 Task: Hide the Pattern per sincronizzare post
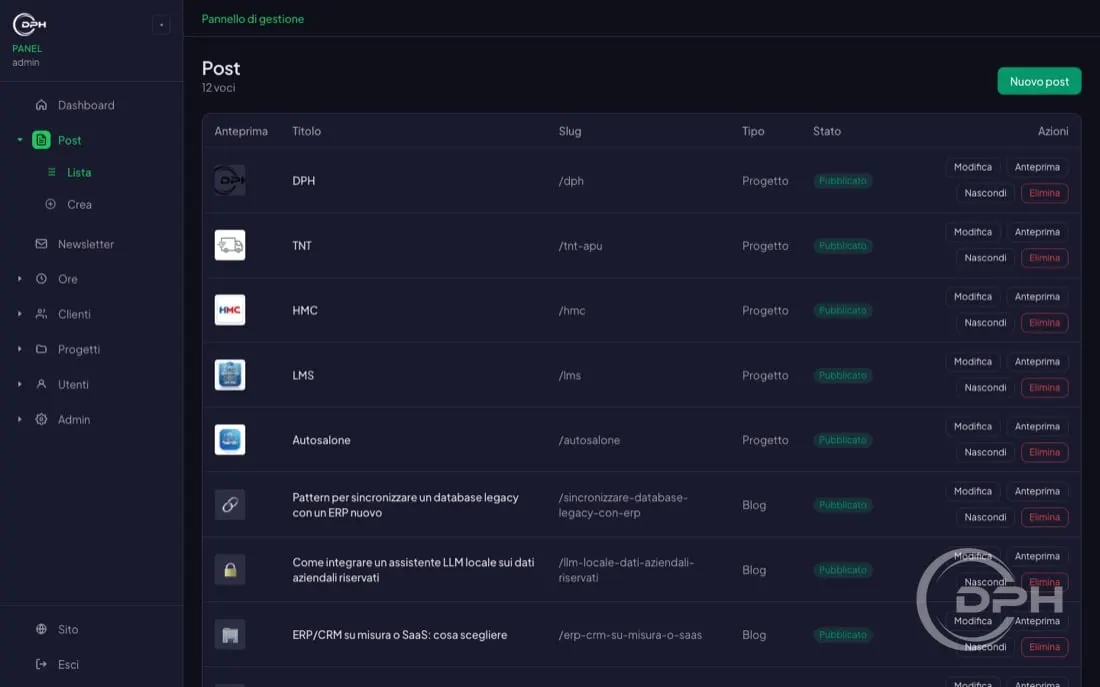[x=985, y=517]
